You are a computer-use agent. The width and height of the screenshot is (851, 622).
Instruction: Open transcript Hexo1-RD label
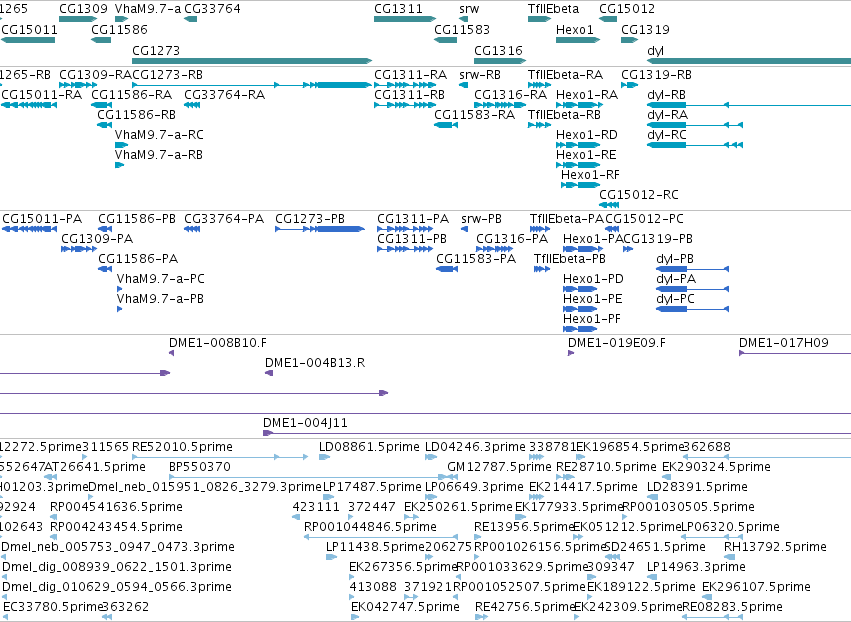tap(586, 135)
